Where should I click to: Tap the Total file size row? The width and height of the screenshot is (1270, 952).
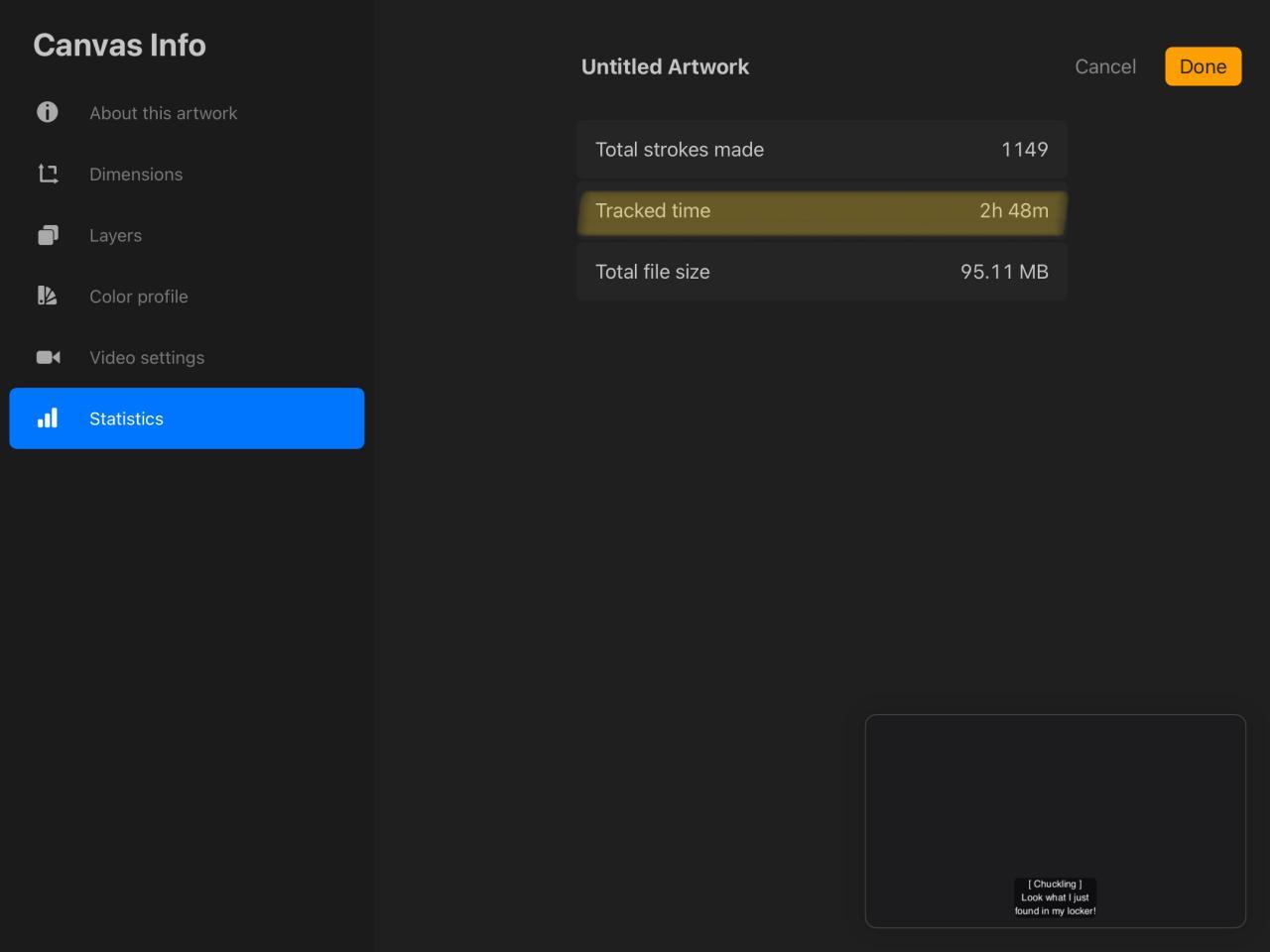[822, 272]
